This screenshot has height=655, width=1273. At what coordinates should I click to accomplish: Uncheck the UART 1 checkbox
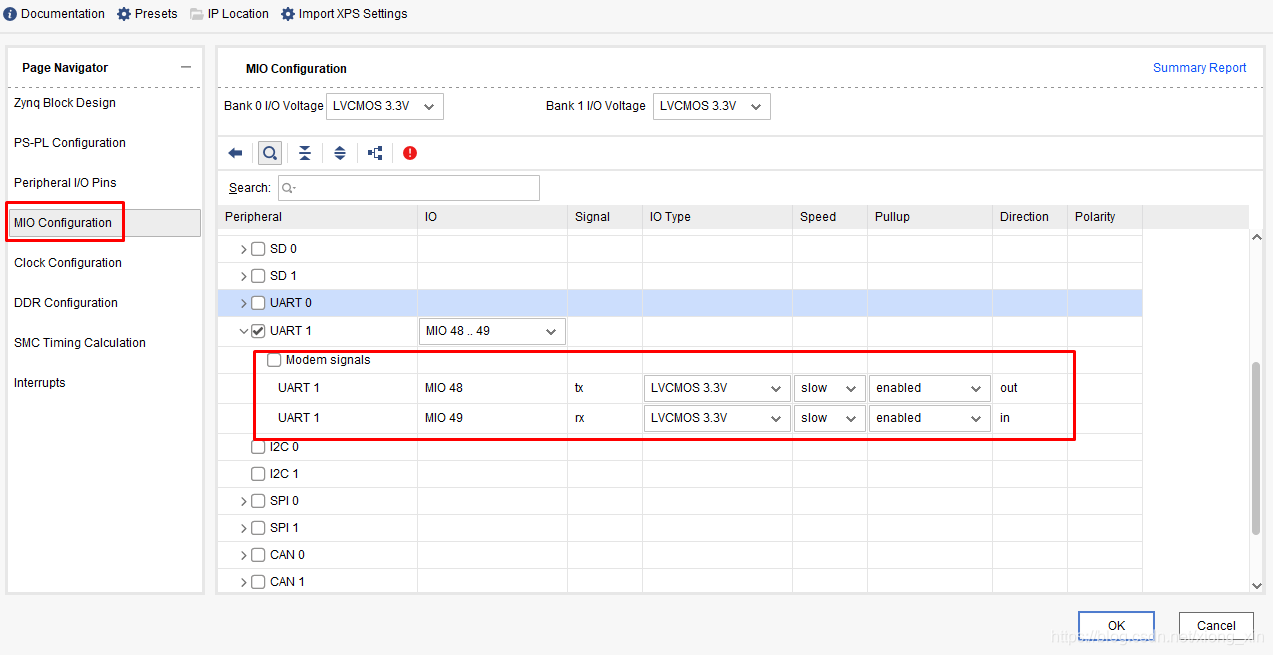(258, 331)
